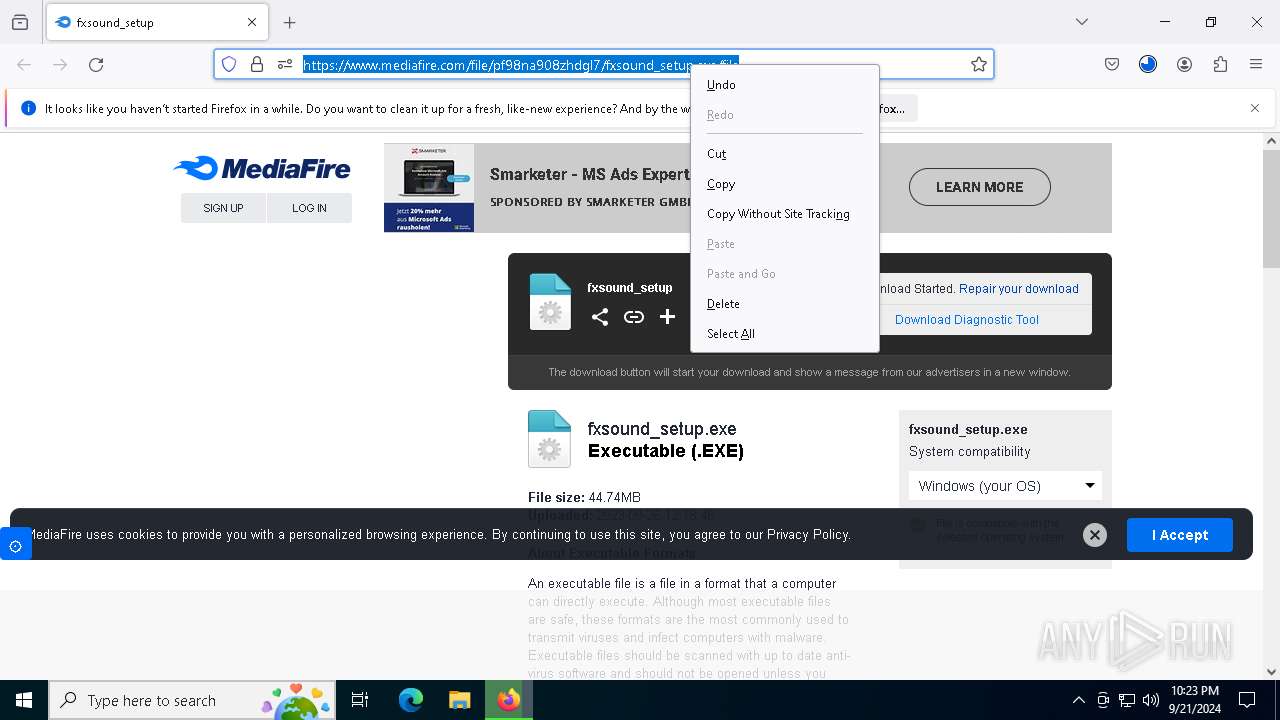
Task: Open the cookie settings gear icon
Action: coord(15,546)
